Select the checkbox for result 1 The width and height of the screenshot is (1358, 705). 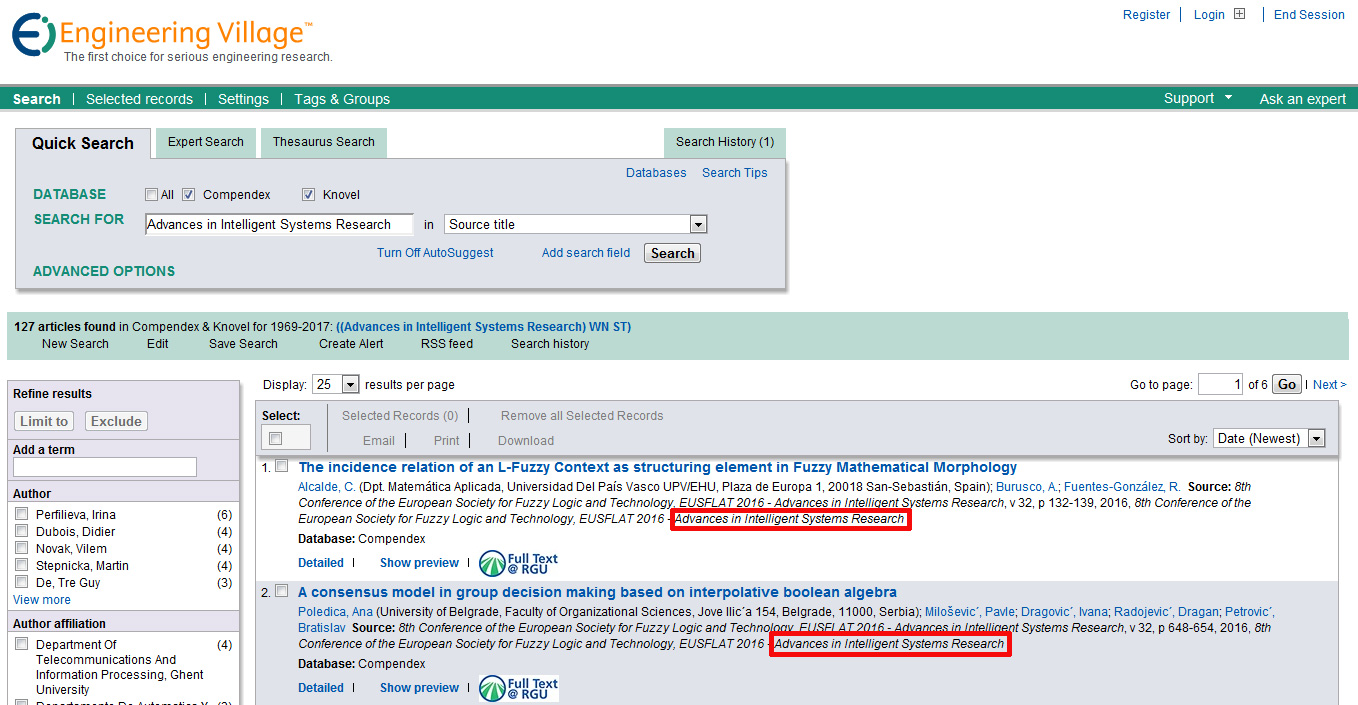point(282,466)
